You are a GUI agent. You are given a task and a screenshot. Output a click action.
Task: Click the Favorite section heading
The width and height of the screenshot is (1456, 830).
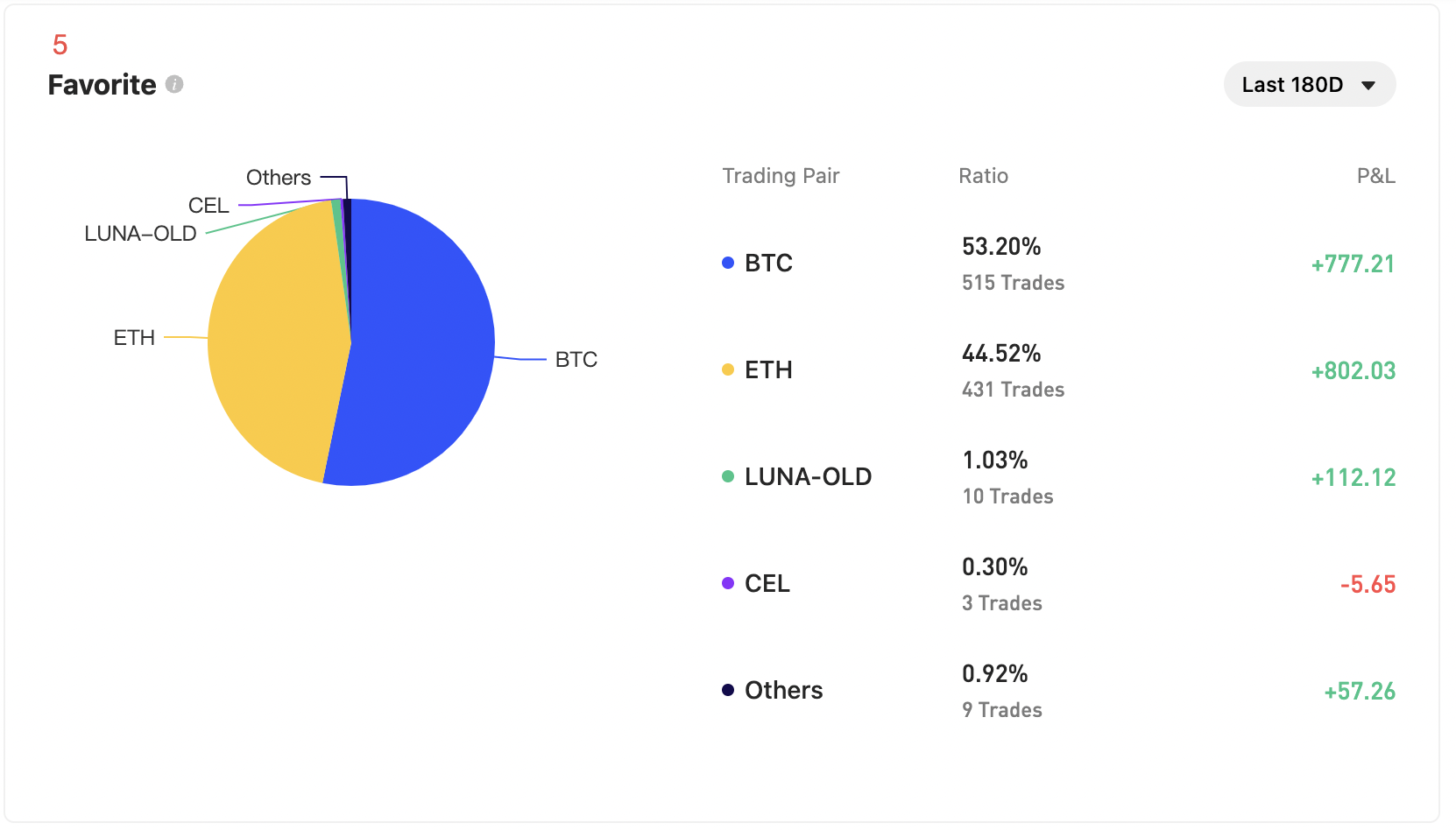coord(102,85)
